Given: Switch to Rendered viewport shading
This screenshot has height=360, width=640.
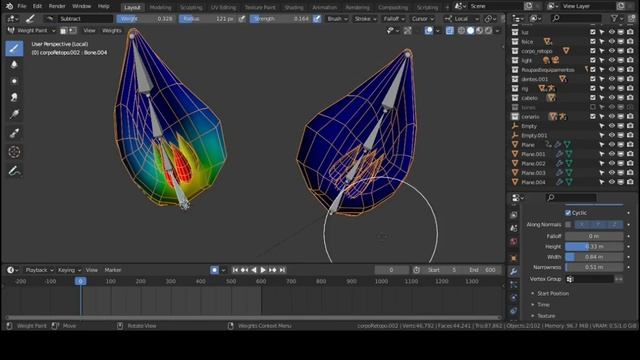Looking at the screenshot, I should (489, 31).
